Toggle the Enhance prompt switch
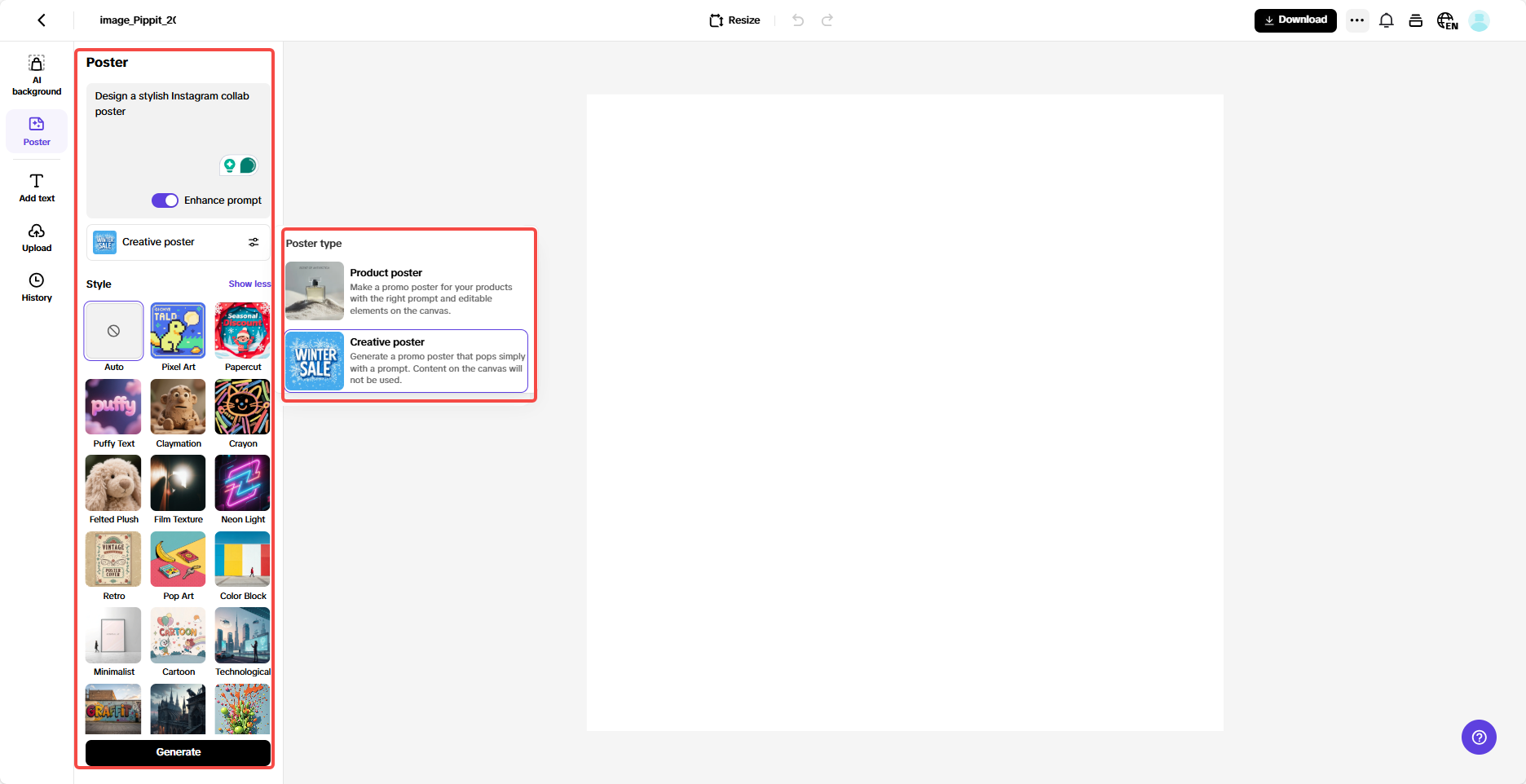The image size is (1526, 784). (165, 200)
